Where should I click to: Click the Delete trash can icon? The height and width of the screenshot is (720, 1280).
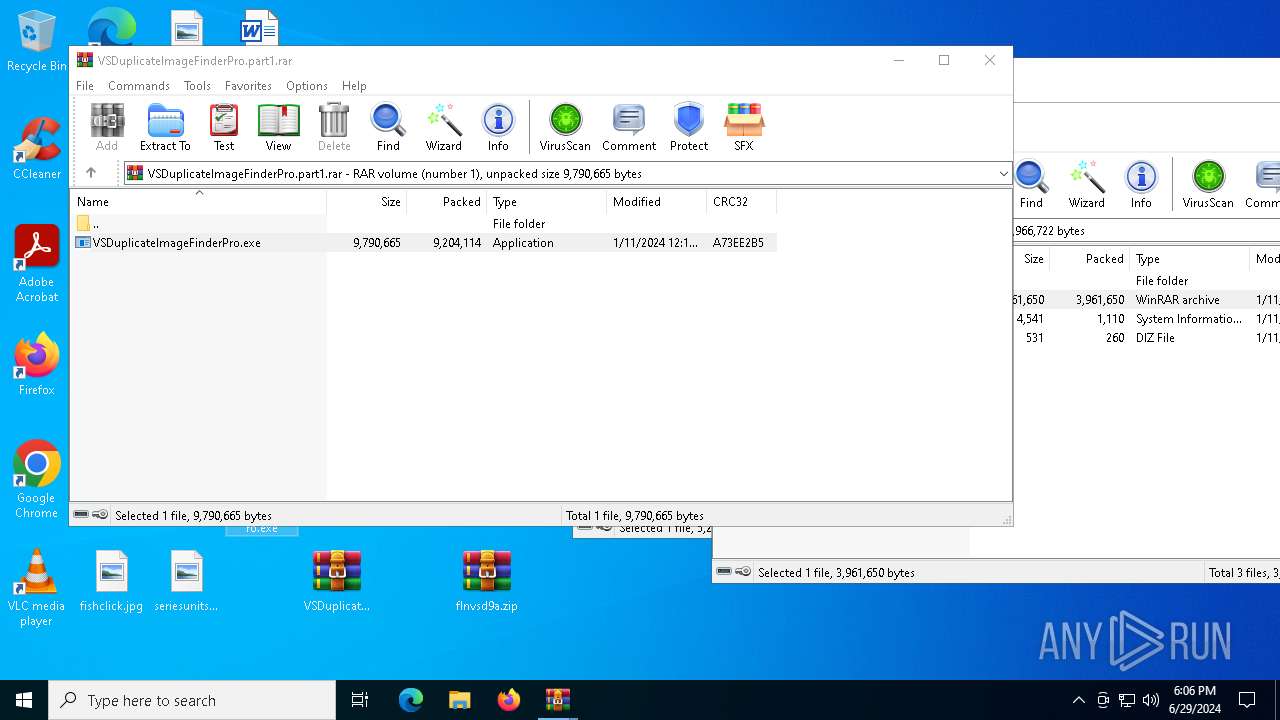pyautogui.click(x=334, y=127)
